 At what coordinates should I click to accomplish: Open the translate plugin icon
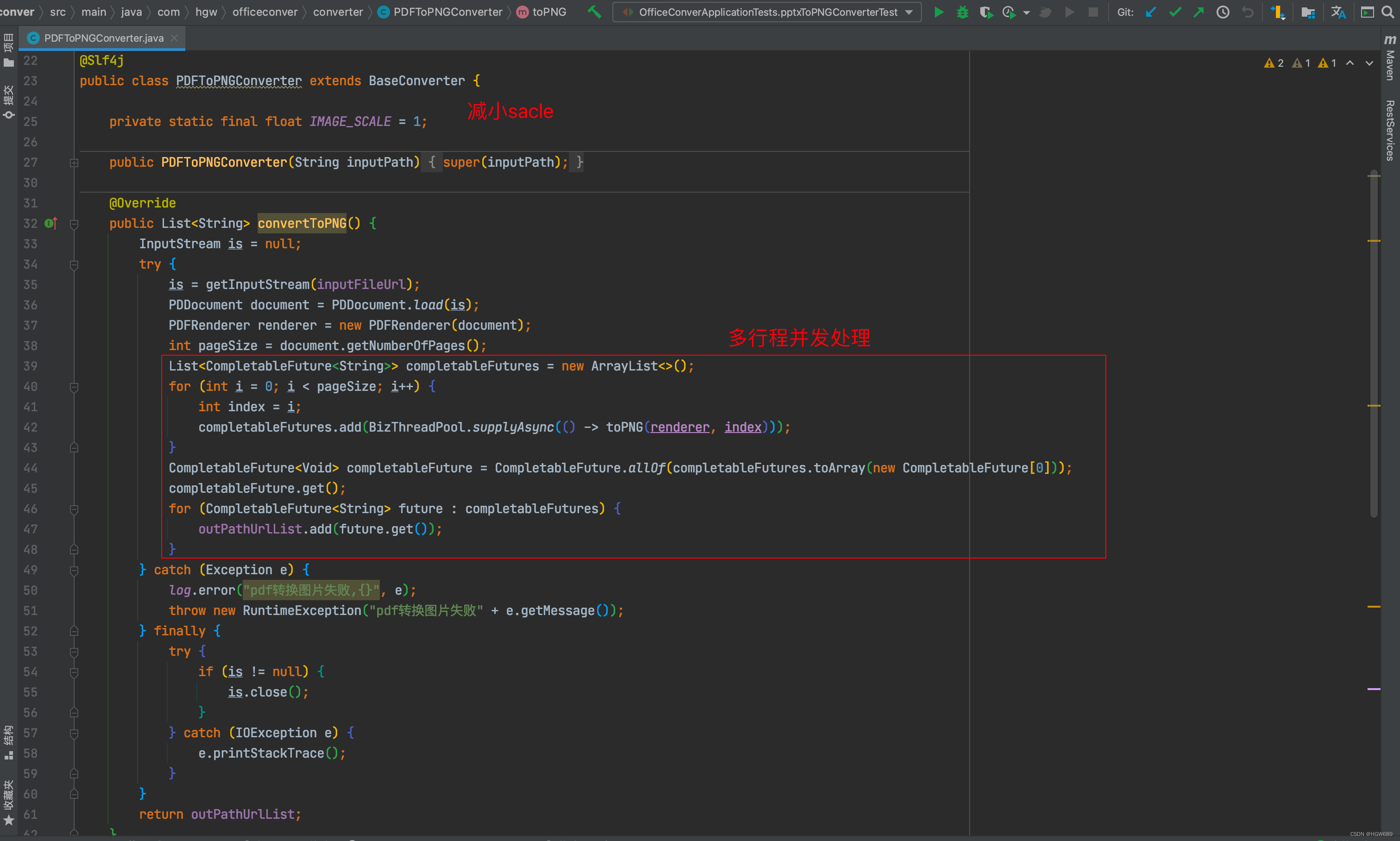tap(1339, 12)
